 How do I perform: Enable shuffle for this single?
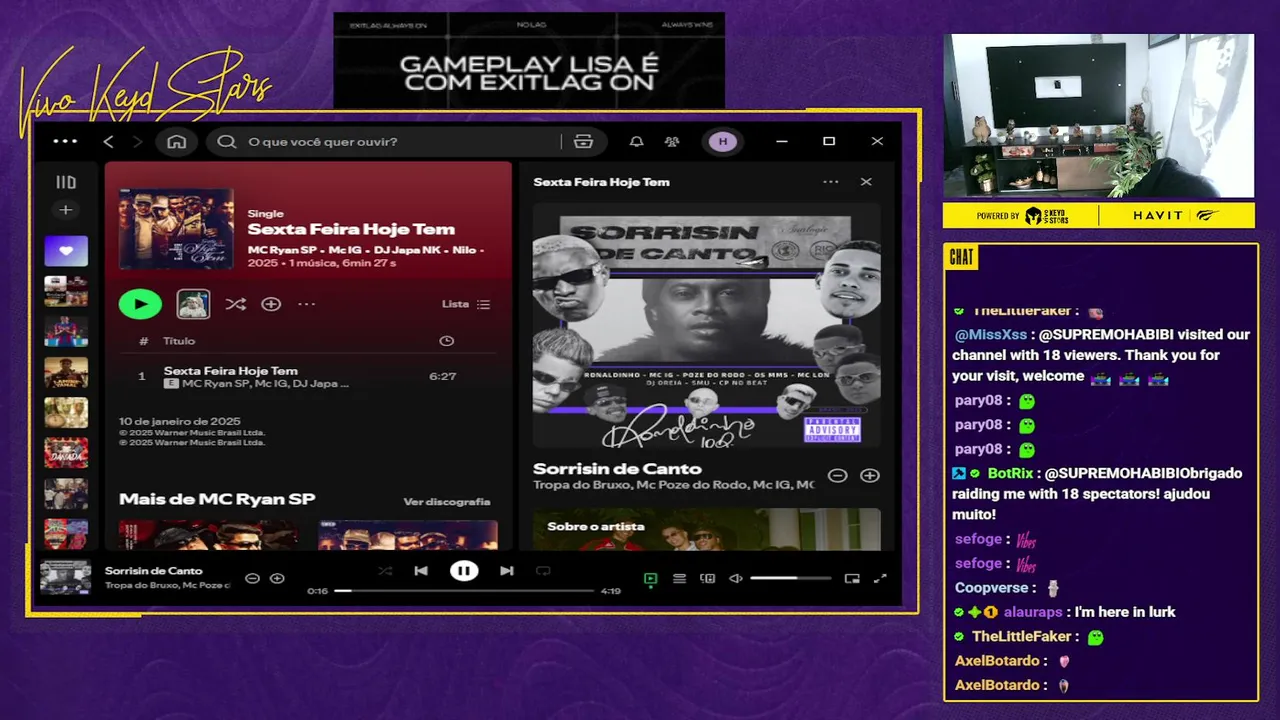[236, 304]
